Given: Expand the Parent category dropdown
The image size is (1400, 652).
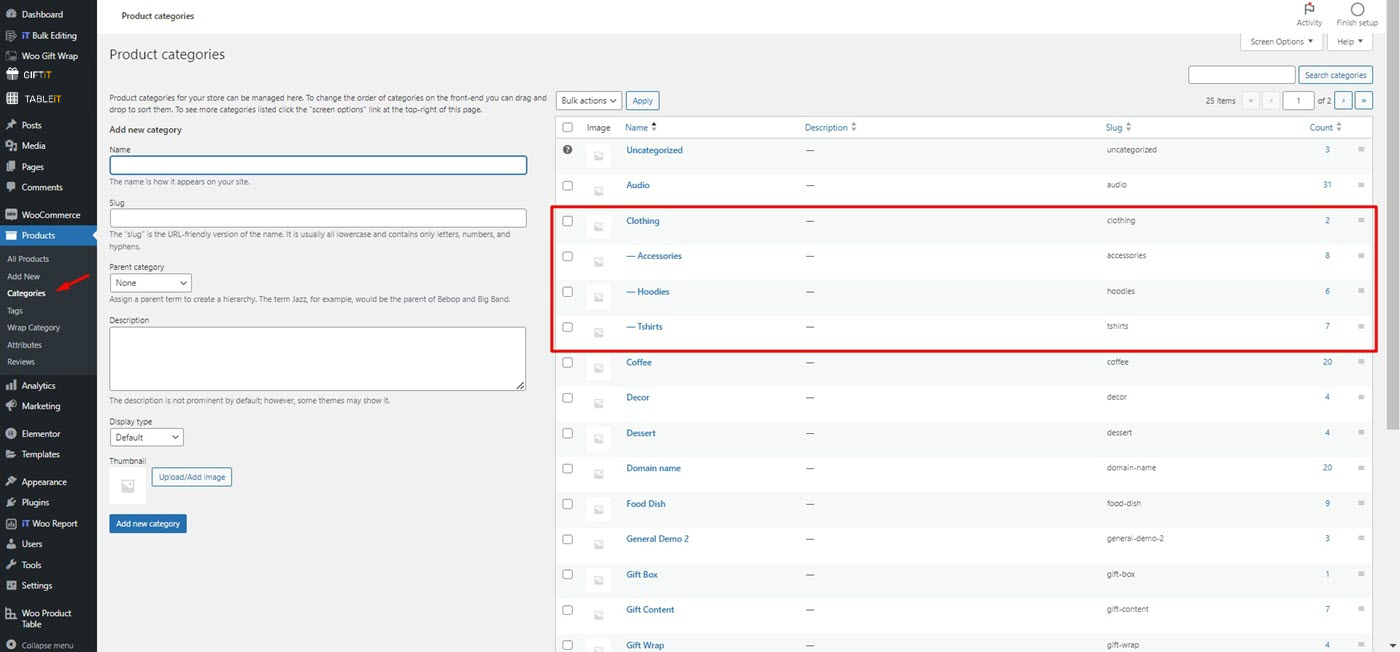Looking at the screenshot, I should [150, 283].
